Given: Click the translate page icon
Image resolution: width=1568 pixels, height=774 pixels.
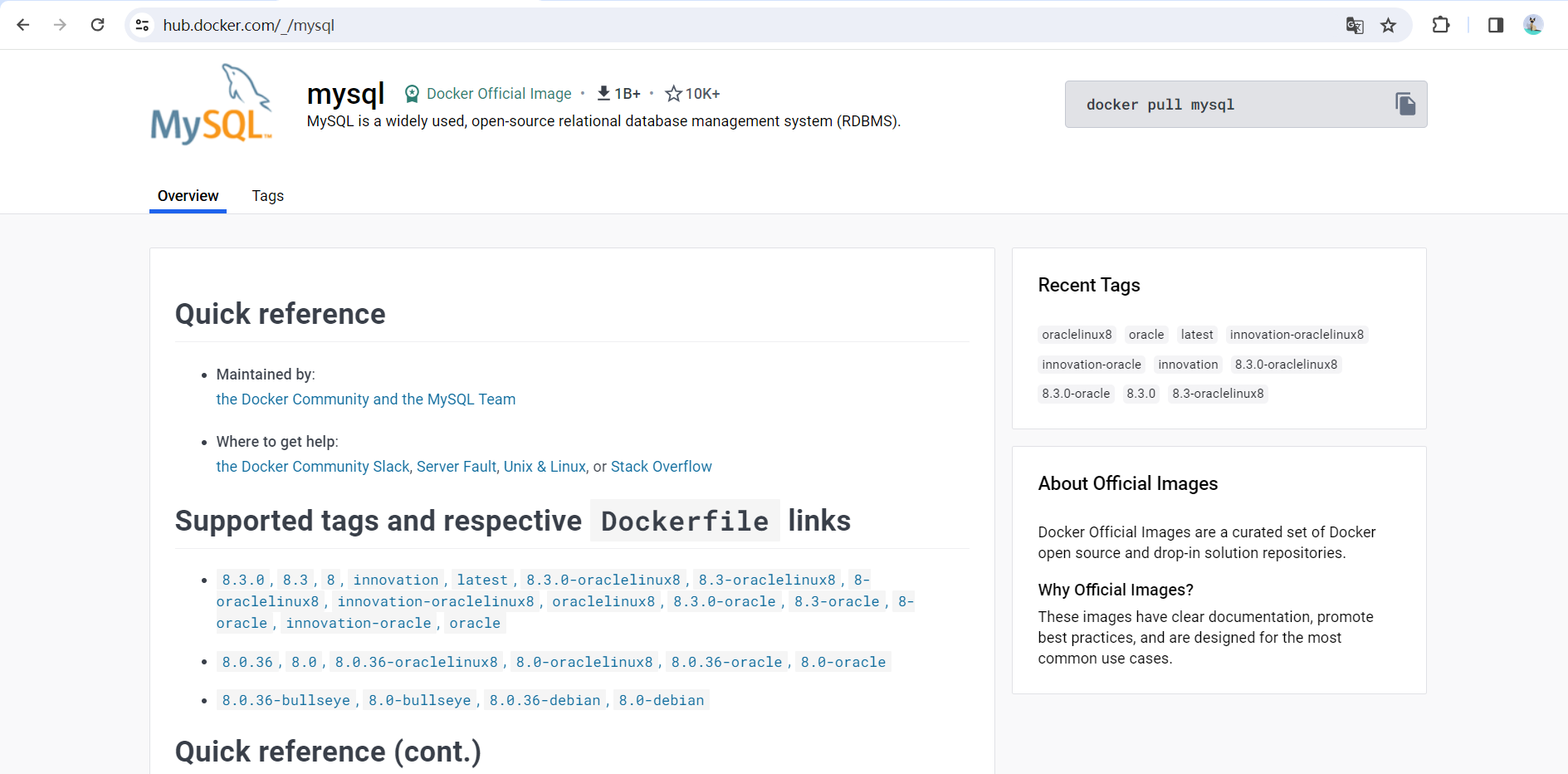Looking at the screenshot, I should (1355, 26).
